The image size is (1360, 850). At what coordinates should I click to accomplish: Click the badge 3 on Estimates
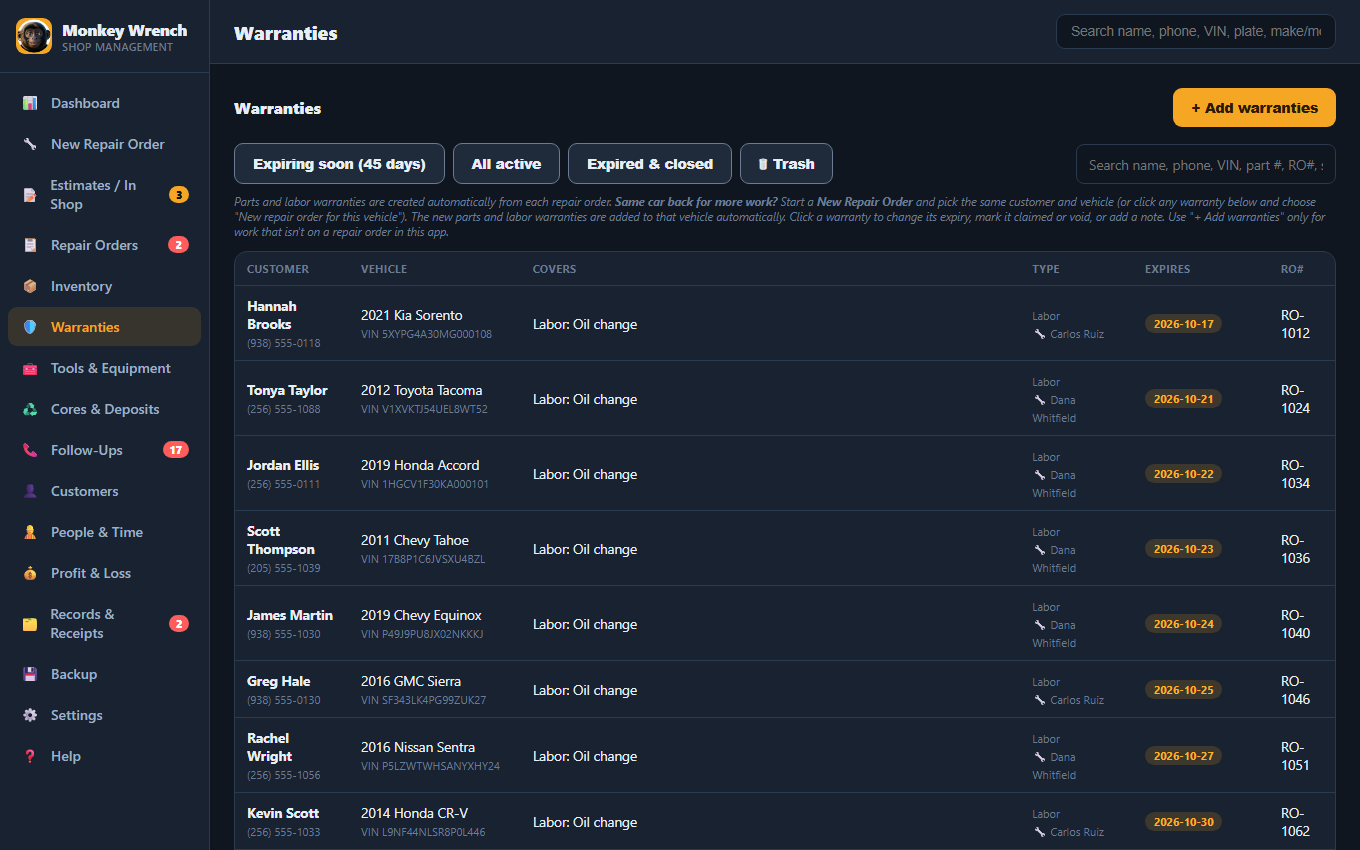pyautogui.click(x=179, y=195)
